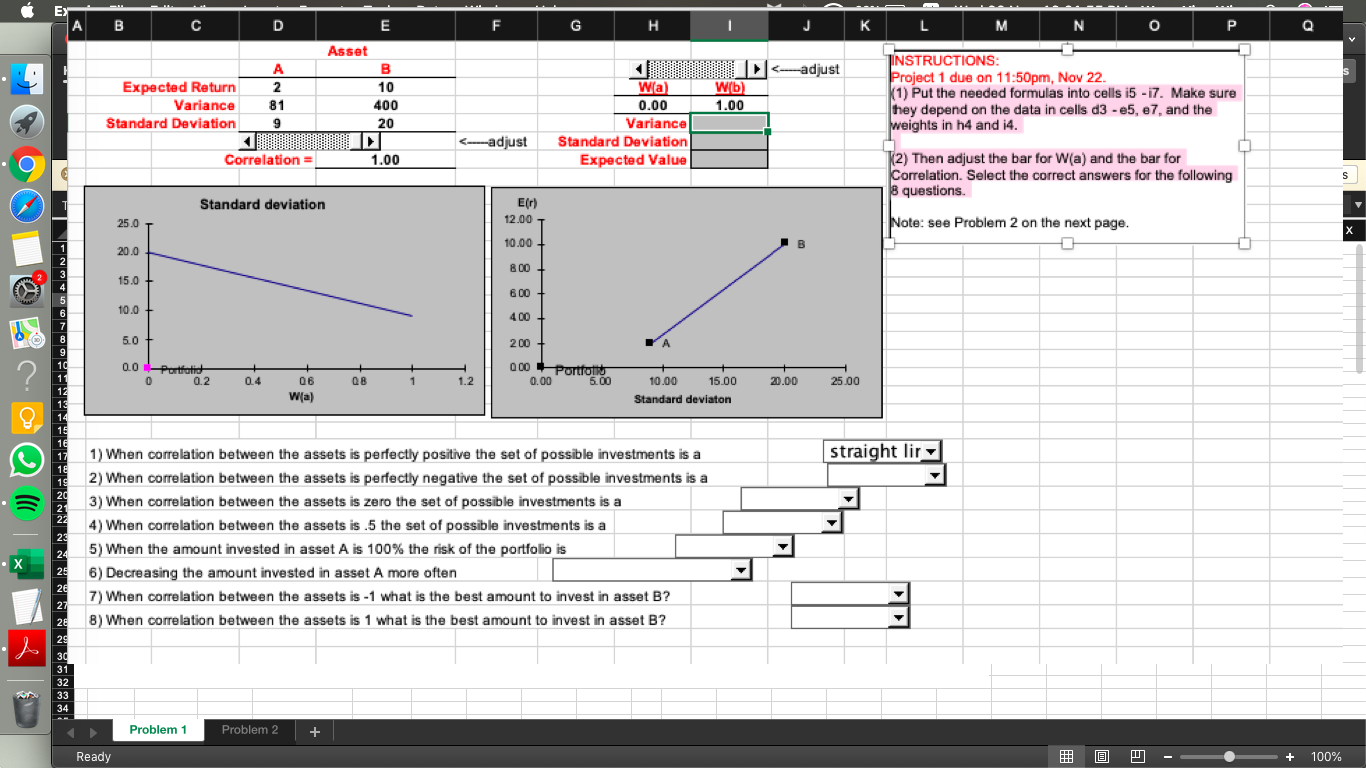Viewport: 1366px width, 768px height.
Task: Select row 33 header
Action: pos(63,695)
